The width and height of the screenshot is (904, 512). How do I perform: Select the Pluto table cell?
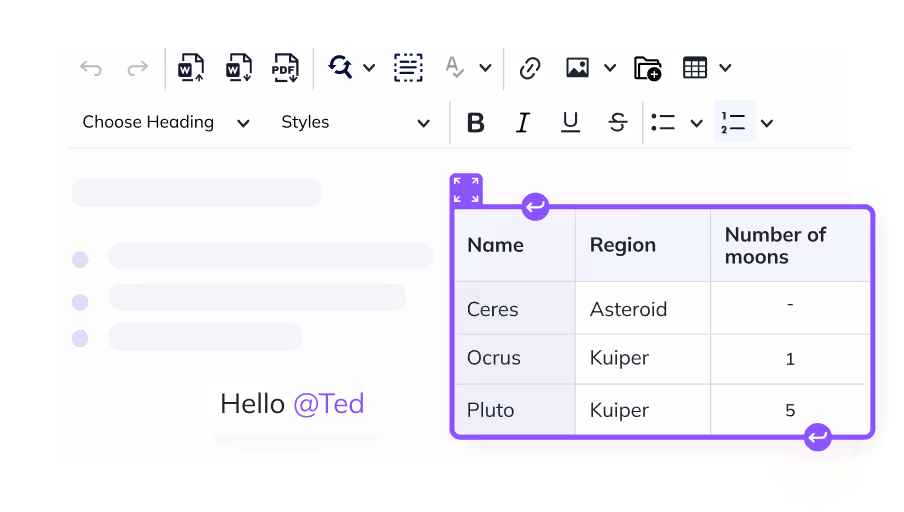click(514, 410)
